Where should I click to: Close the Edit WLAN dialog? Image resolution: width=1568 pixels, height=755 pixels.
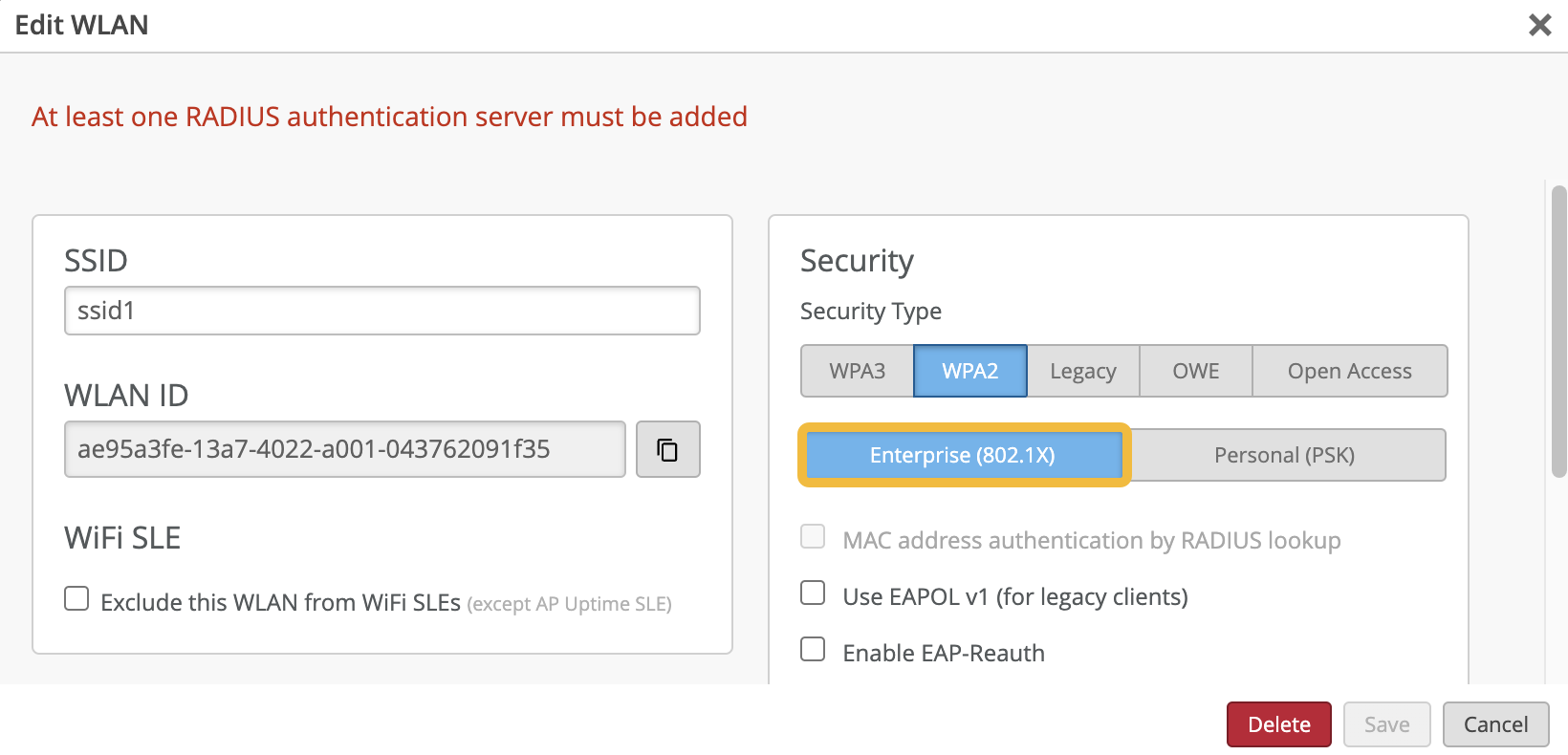tap(1539, 25)
